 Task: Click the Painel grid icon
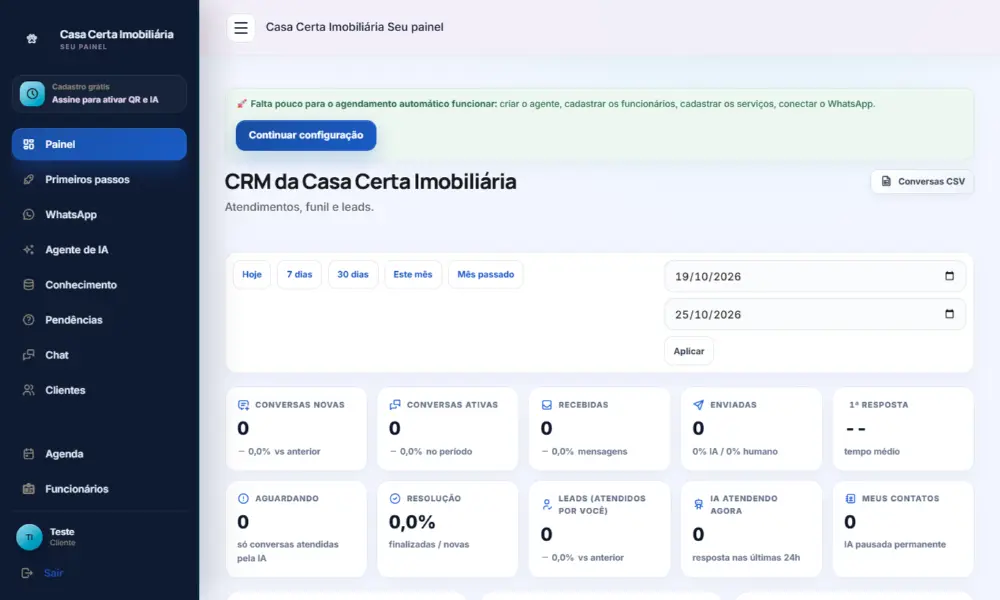point(29,144)
